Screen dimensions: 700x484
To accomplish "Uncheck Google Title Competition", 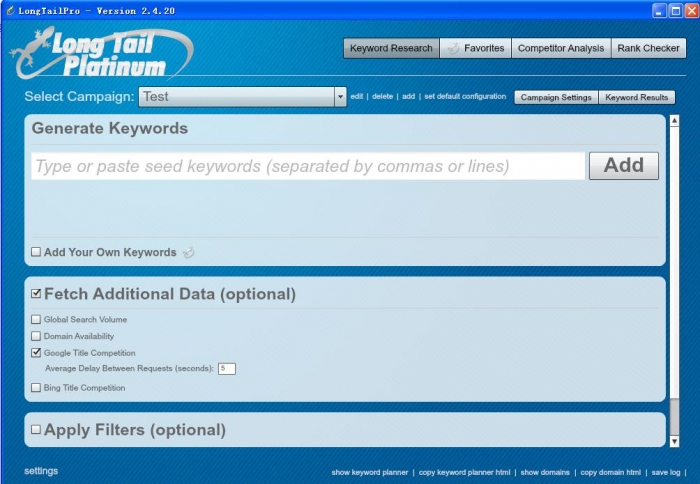I will (36, 353).
